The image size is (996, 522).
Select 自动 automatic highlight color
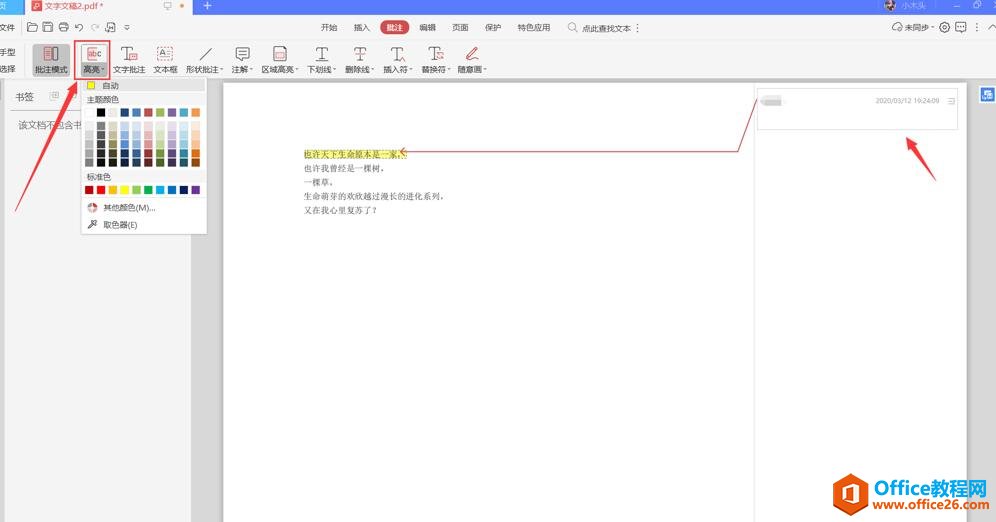[110, 86]
